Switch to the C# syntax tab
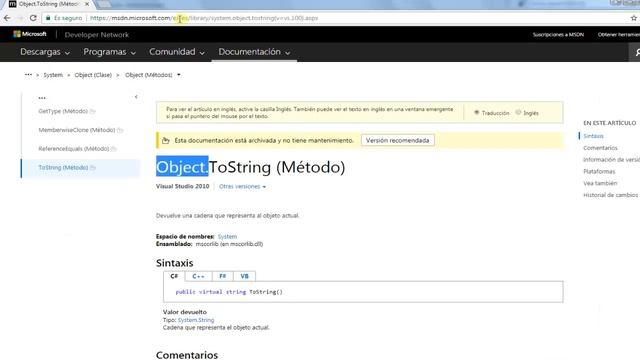Image resolution: width=640 pixels, height=360 pixels. click(174, 276)
